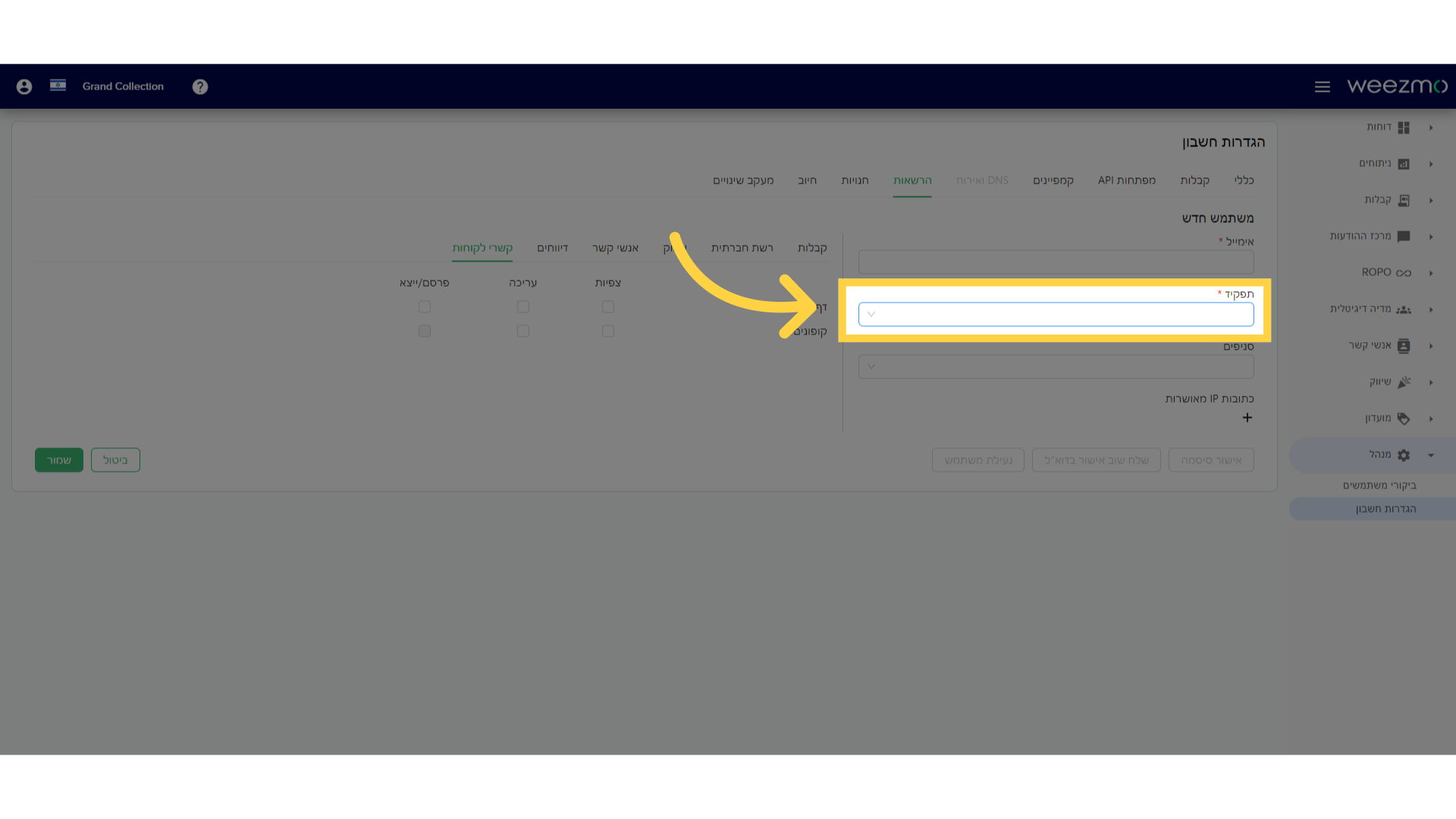The width and height of the screenshot is (1456, 819).
Task: Select the קבלות permissions sub-tab
Action: coord(812,248)
